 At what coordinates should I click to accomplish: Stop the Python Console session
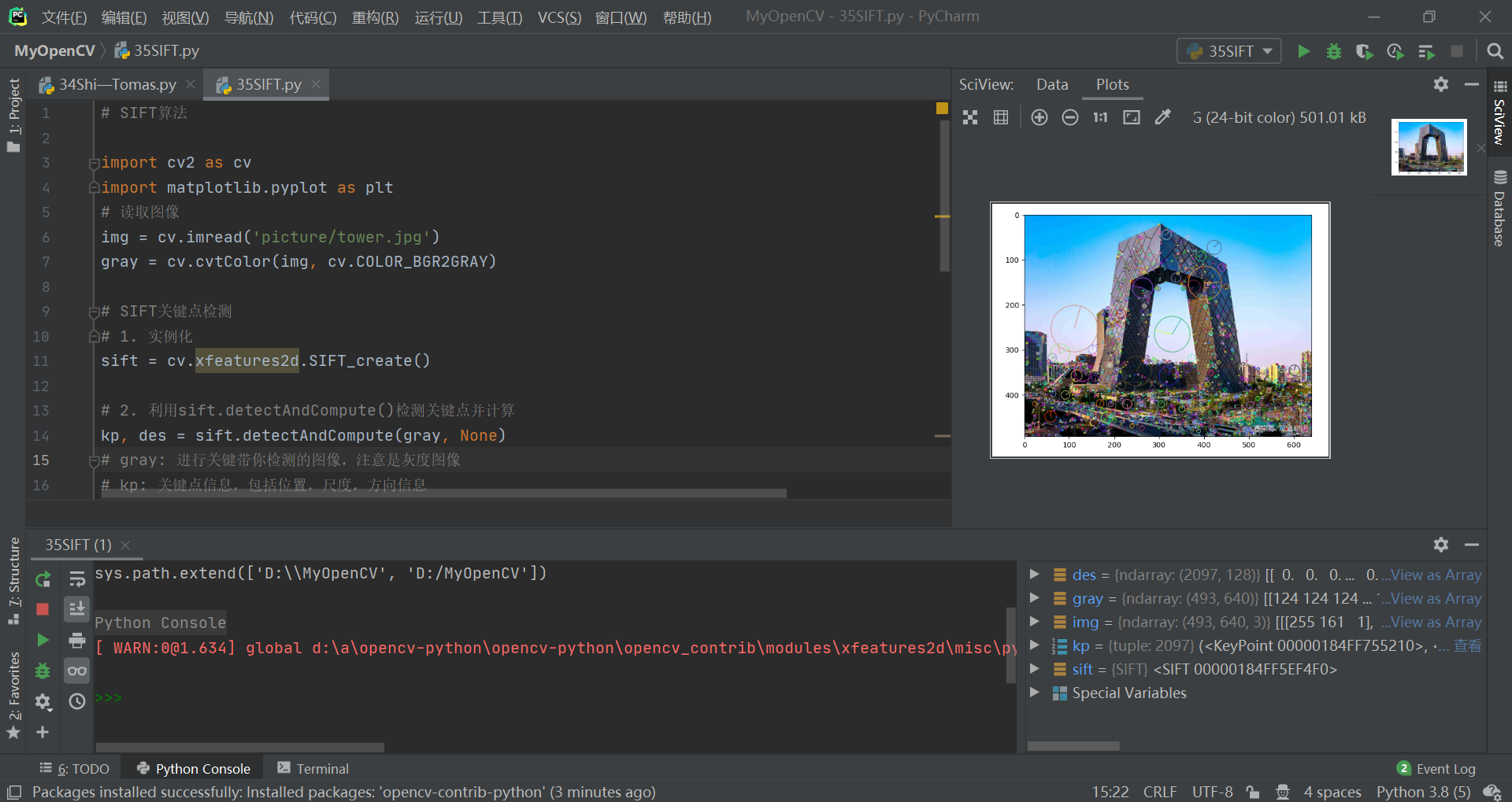coord(43,608)
